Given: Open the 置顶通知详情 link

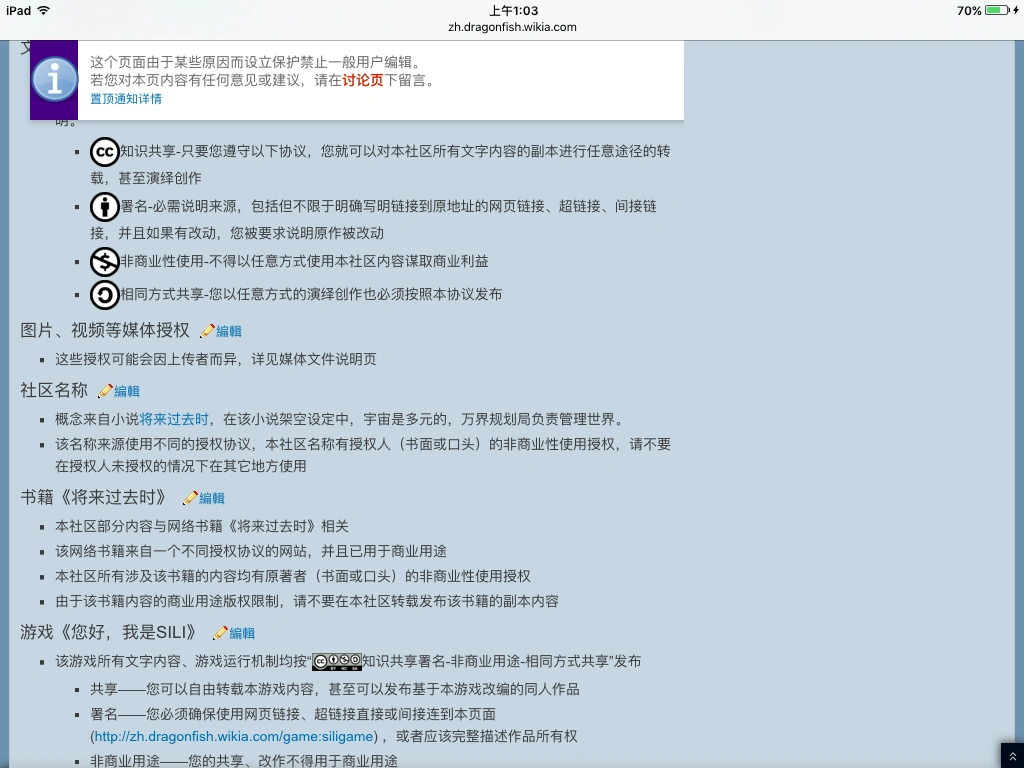Looking at the screenshot, I should 126,99.
